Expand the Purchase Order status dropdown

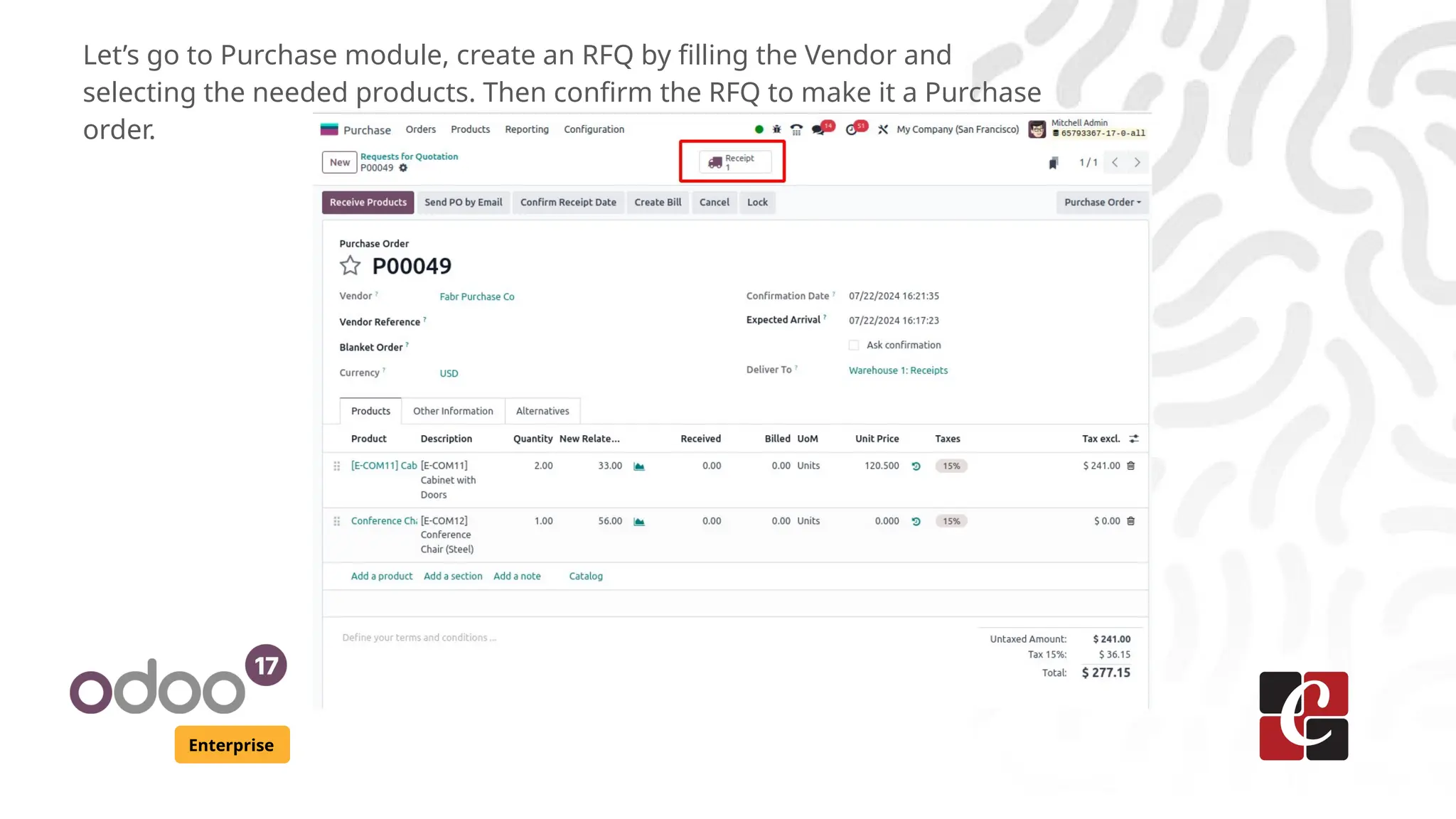tap(1102, 203)
